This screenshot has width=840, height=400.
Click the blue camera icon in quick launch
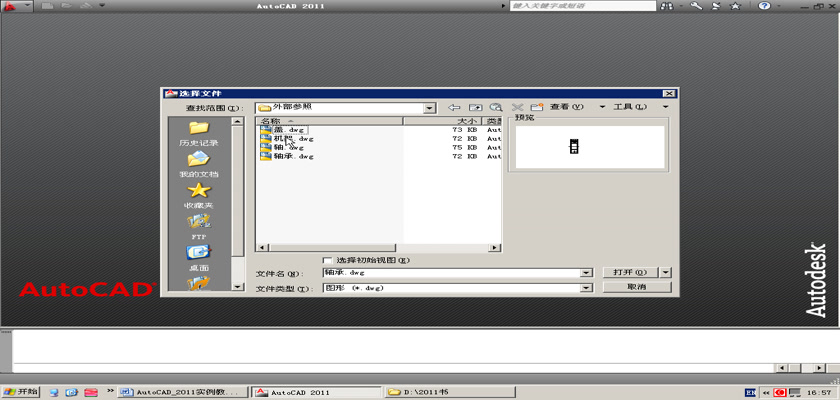71,393
